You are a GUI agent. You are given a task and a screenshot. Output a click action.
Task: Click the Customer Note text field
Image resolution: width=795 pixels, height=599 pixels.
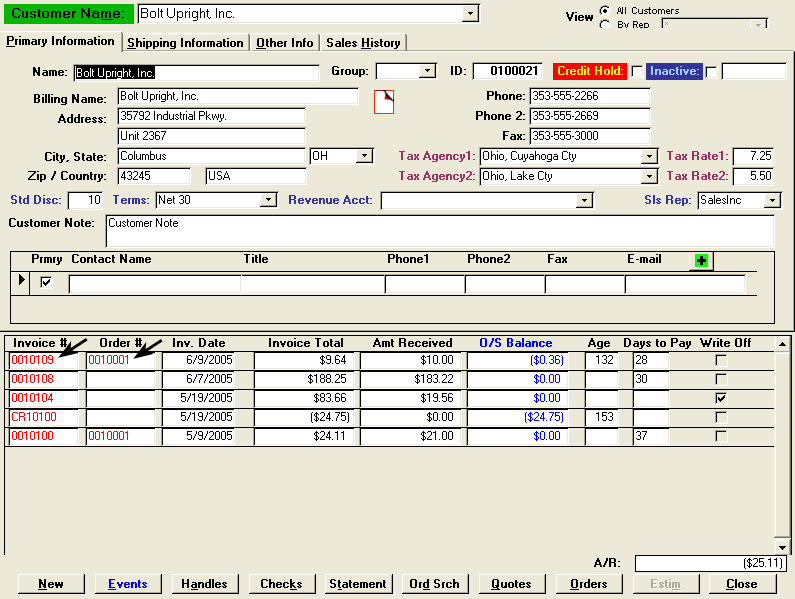(439, 231)
